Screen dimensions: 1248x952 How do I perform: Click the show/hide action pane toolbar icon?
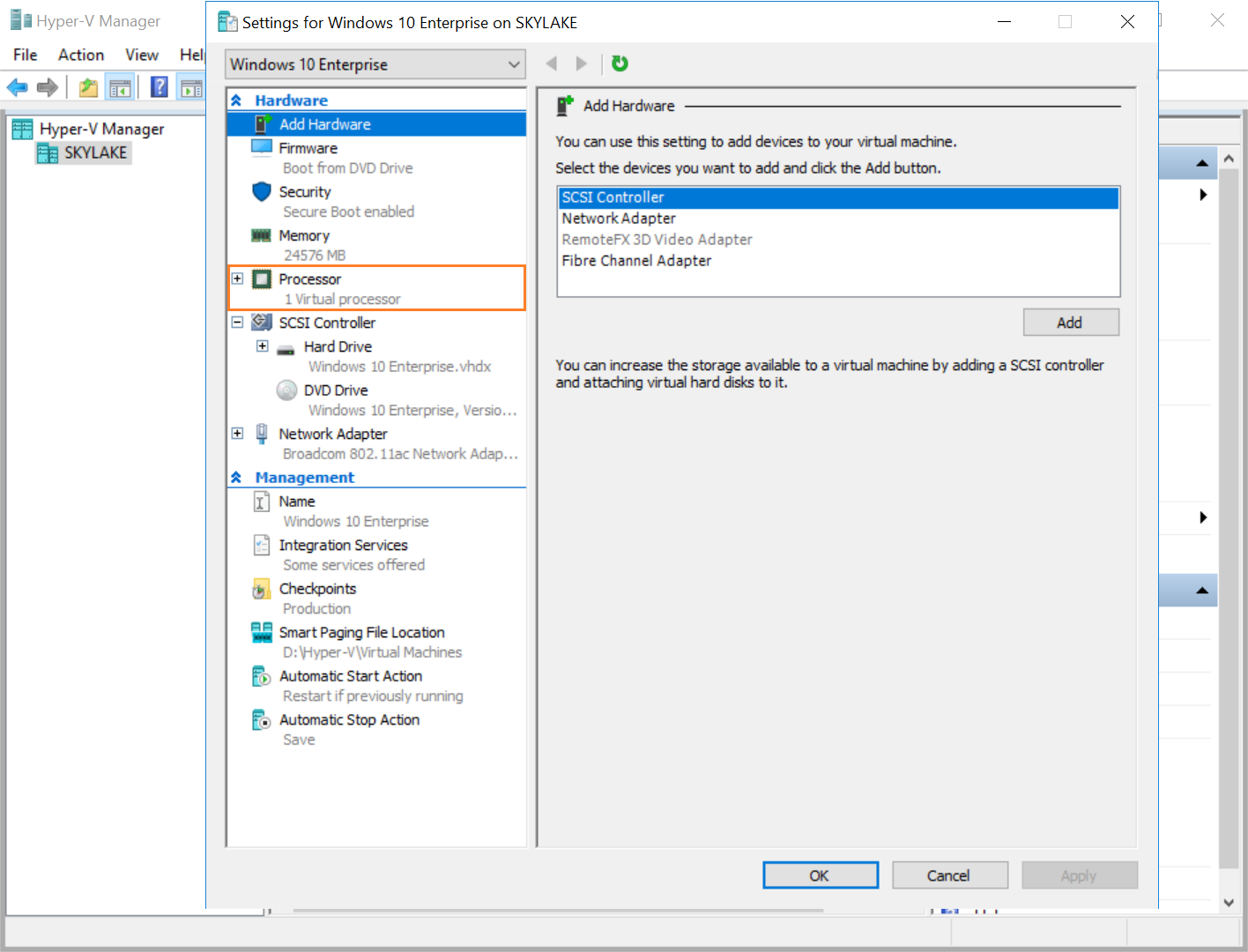coord(191,87)
